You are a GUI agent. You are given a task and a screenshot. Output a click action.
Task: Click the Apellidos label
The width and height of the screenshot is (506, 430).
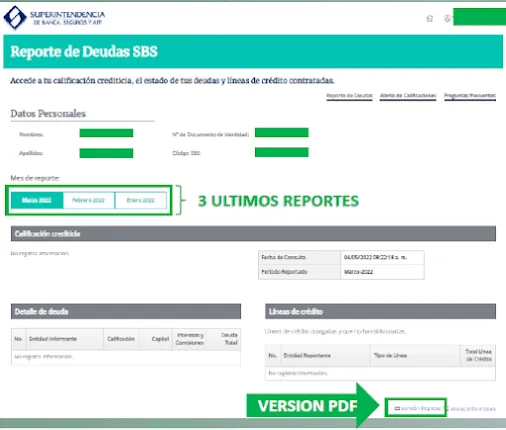31,153
